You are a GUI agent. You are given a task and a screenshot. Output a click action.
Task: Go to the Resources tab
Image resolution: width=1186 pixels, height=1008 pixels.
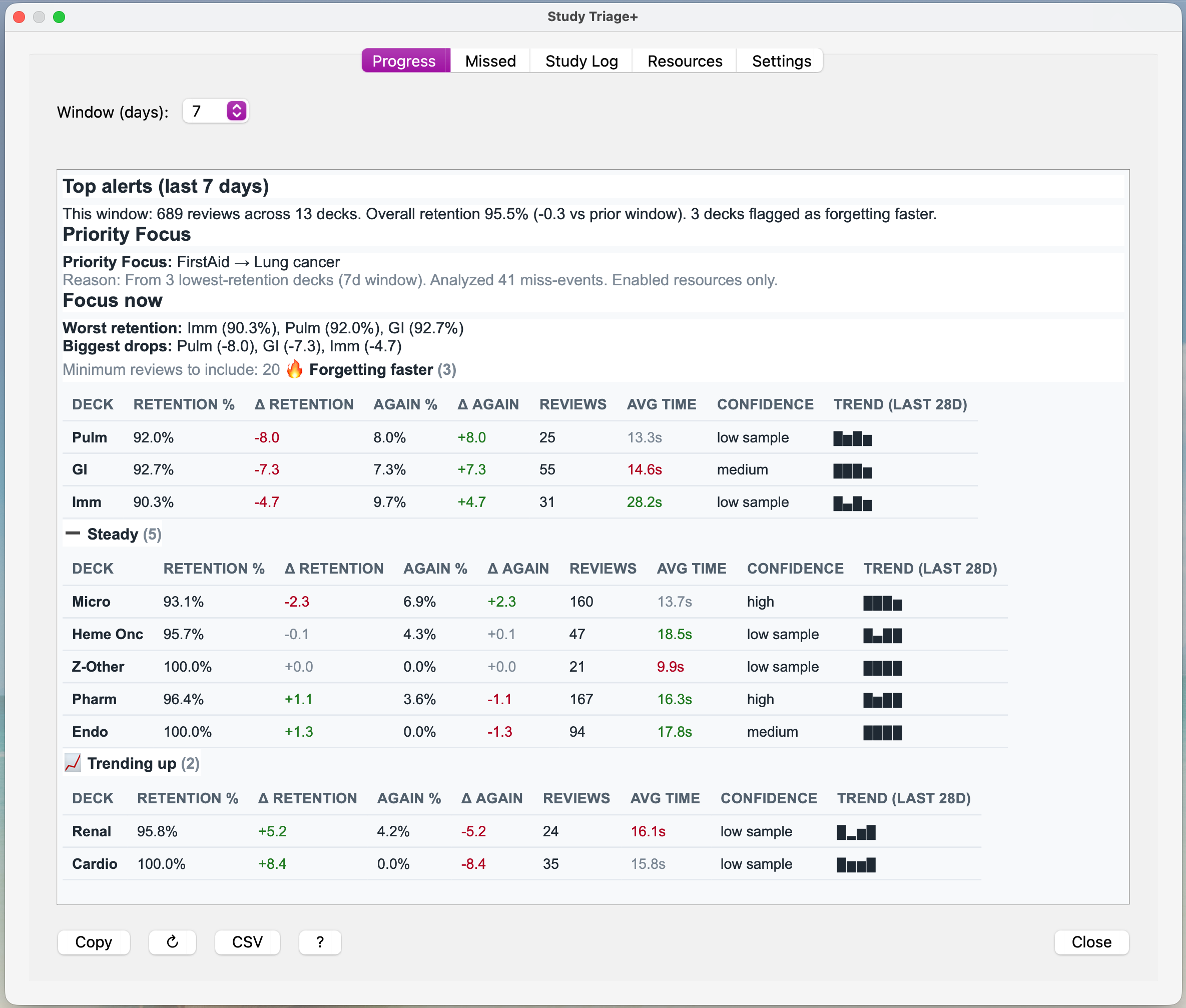685,61
